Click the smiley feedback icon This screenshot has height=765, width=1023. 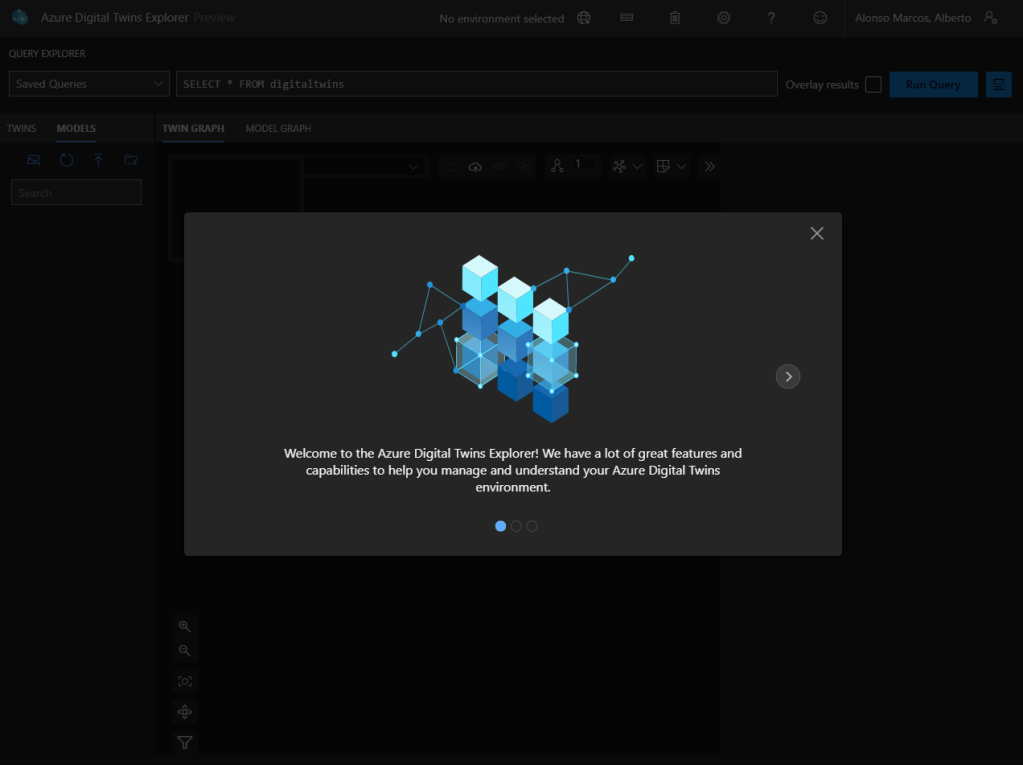click(x=820, y=18)
